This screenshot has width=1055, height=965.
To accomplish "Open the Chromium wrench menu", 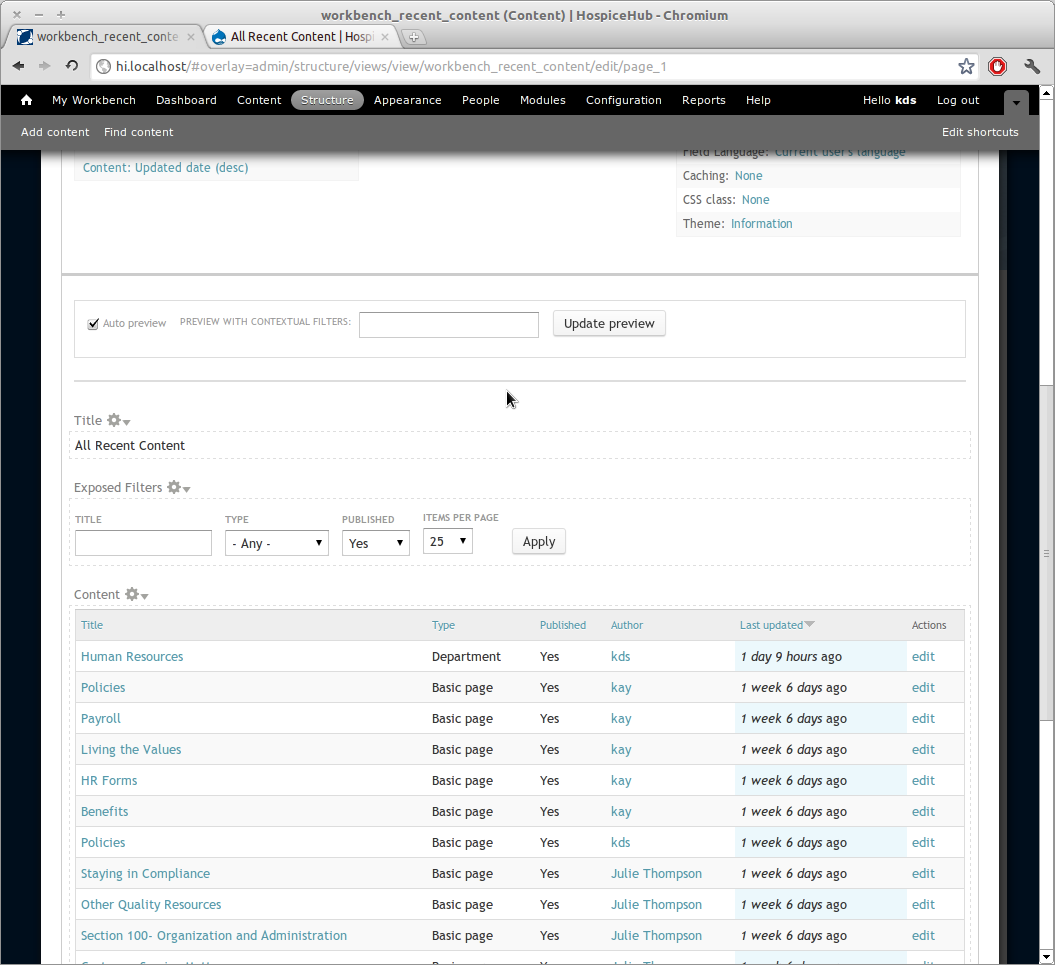I will click(1032, 66).
